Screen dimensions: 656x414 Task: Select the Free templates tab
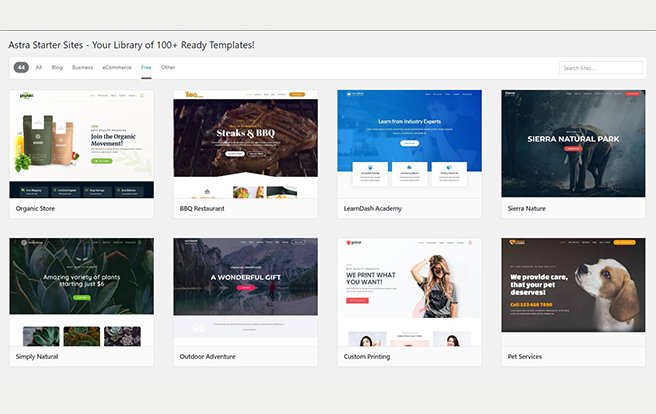[x=146, y=68]
